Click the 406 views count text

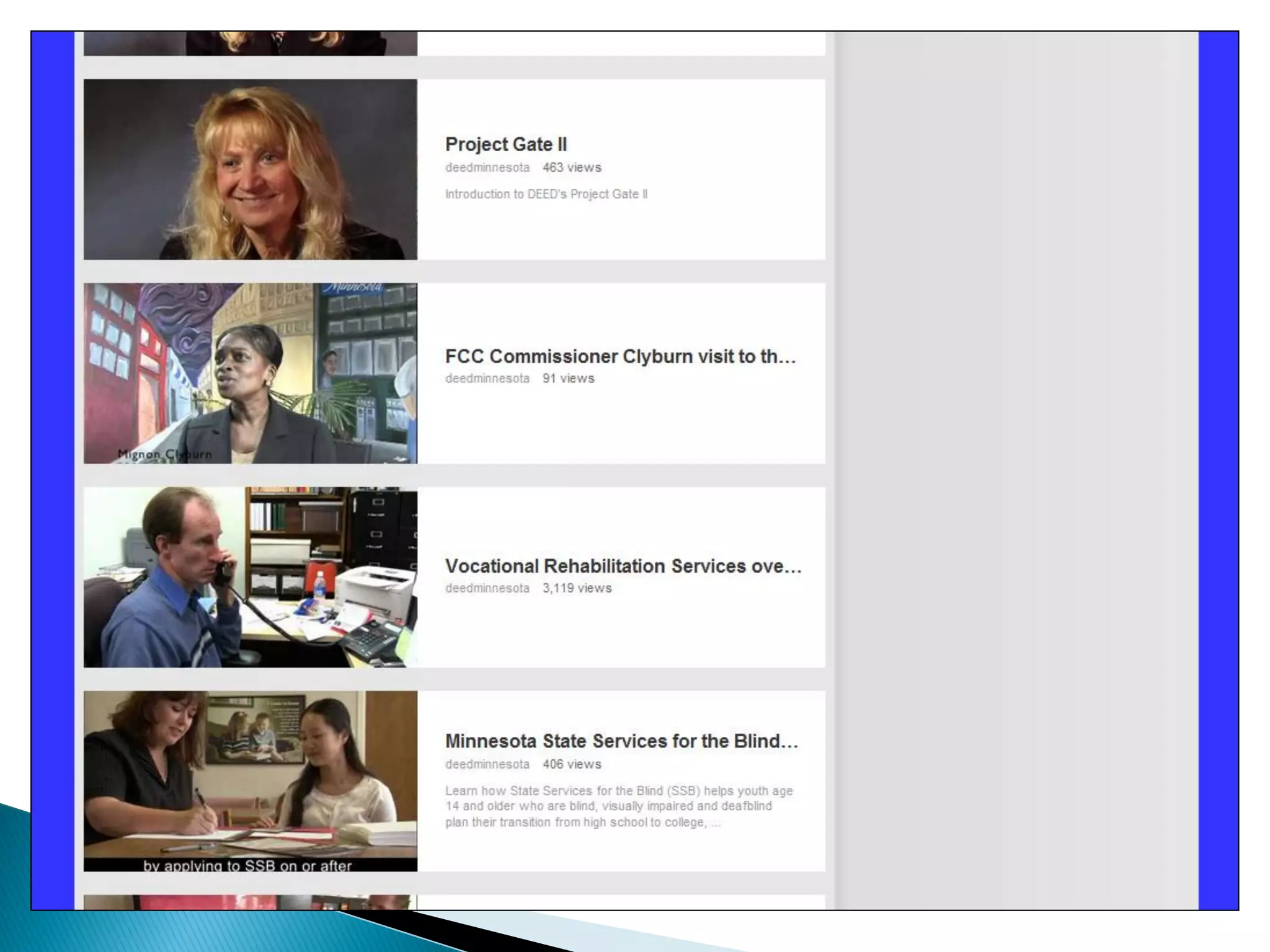click(x=572, y=764)
